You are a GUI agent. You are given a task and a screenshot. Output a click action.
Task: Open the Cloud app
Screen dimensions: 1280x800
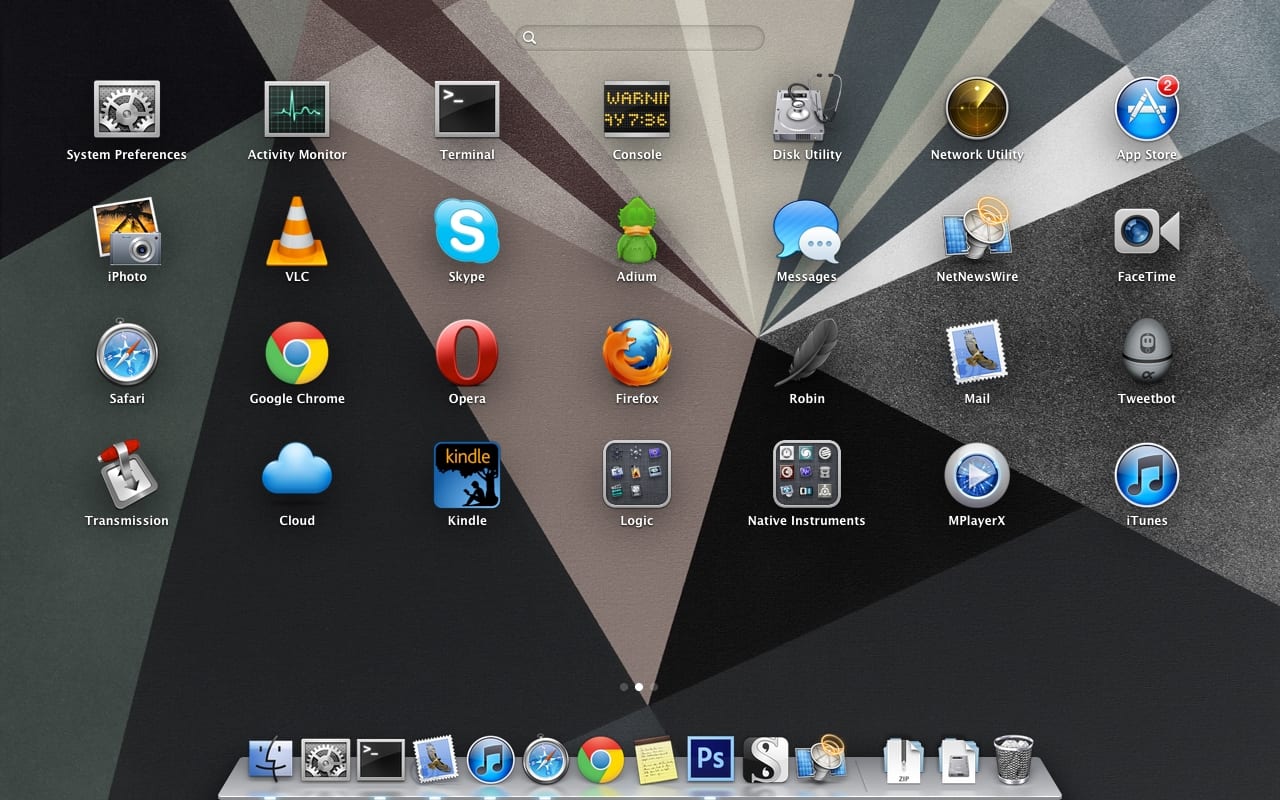click(297, 470)
